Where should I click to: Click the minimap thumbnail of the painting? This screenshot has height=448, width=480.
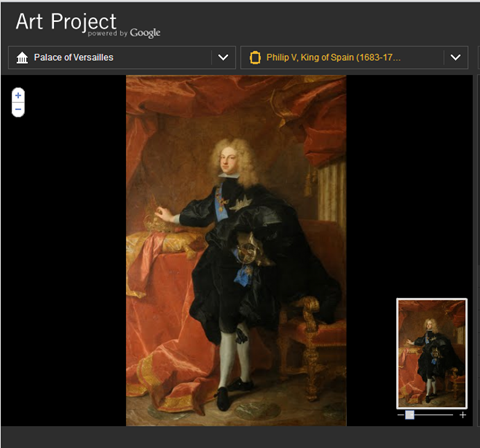[432, 353]
